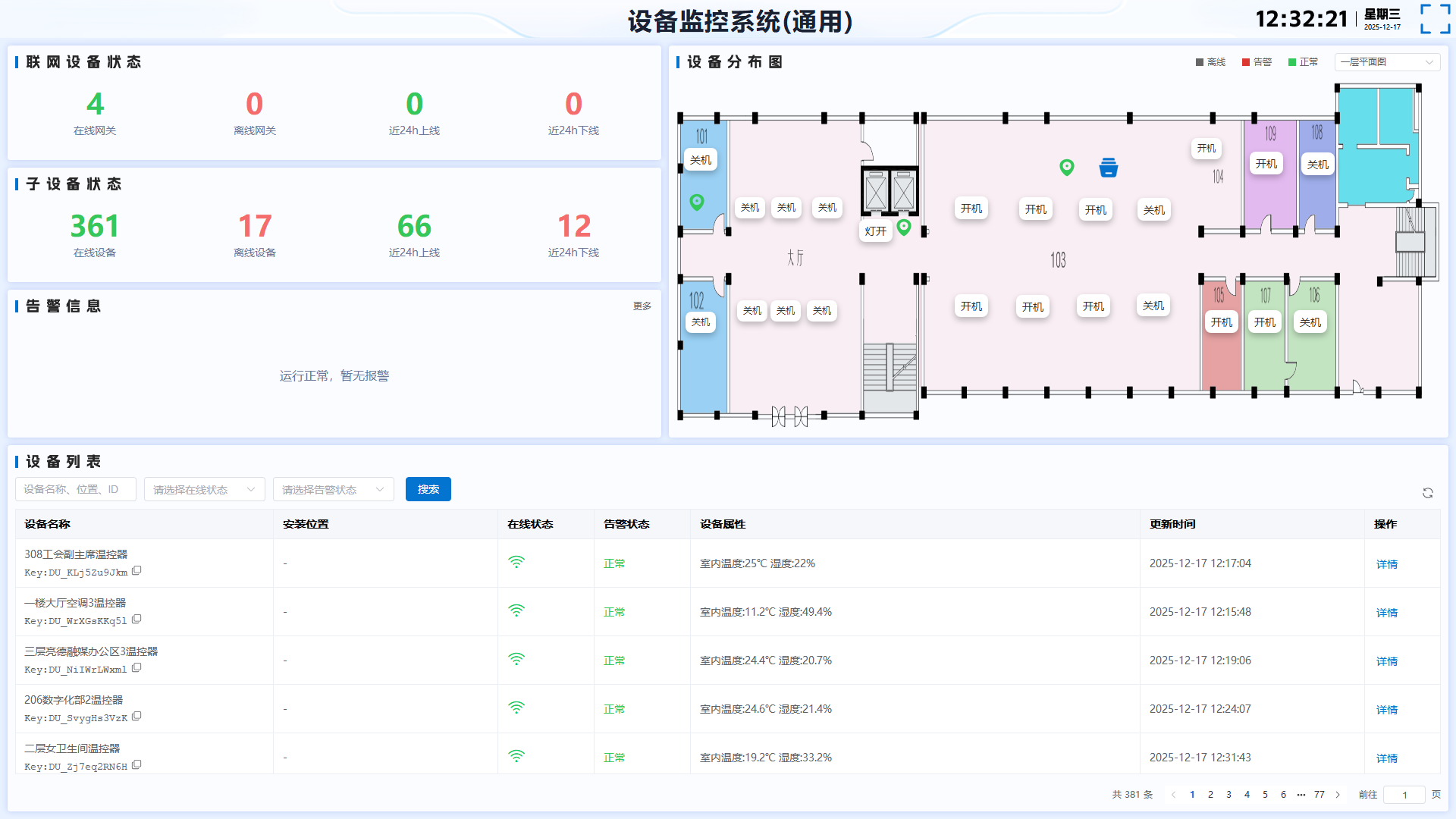
Task: Open the 请选择告警状态 dropdown
Action: coord(333,490)
